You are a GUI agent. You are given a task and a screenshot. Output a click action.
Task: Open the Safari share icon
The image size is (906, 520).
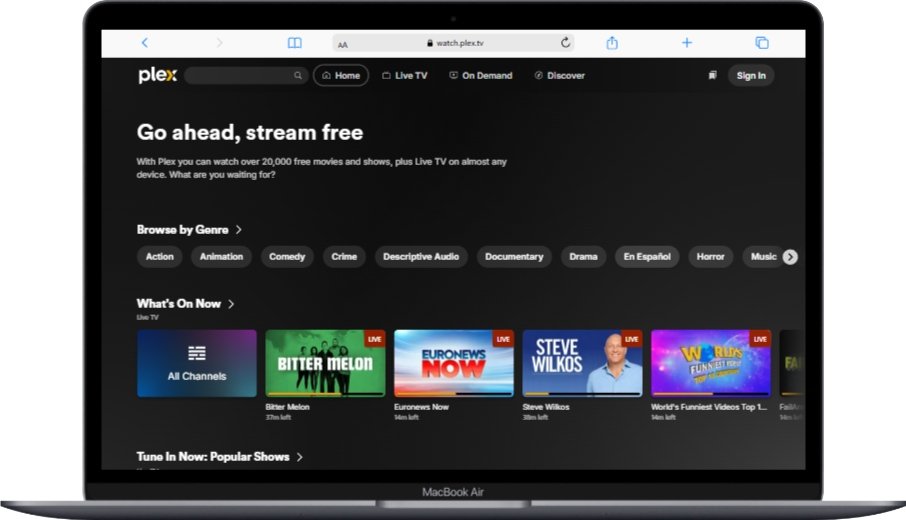[612, 42]
